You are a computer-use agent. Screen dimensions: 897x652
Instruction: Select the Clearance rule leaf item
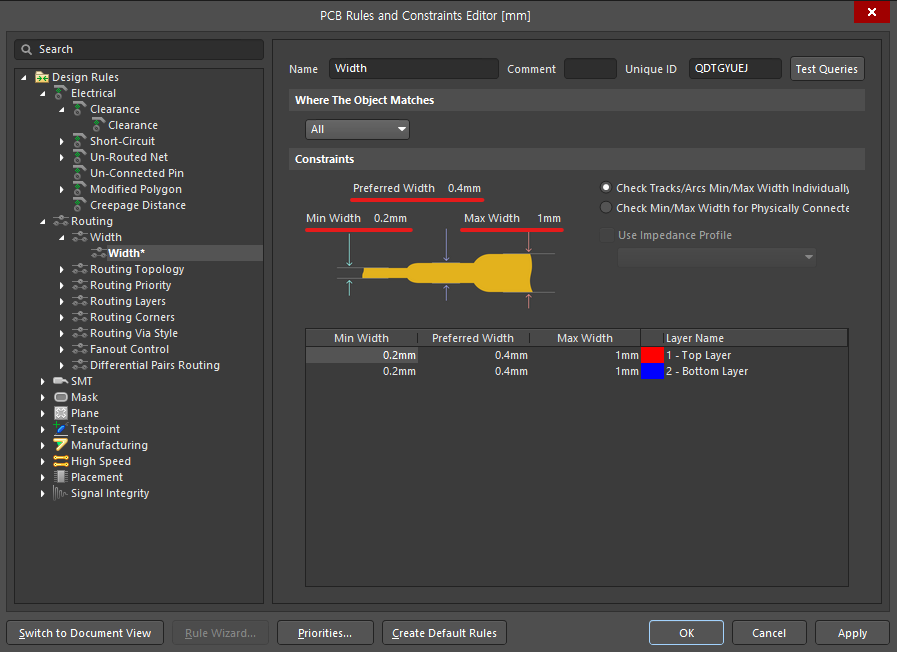pos(133,125)
